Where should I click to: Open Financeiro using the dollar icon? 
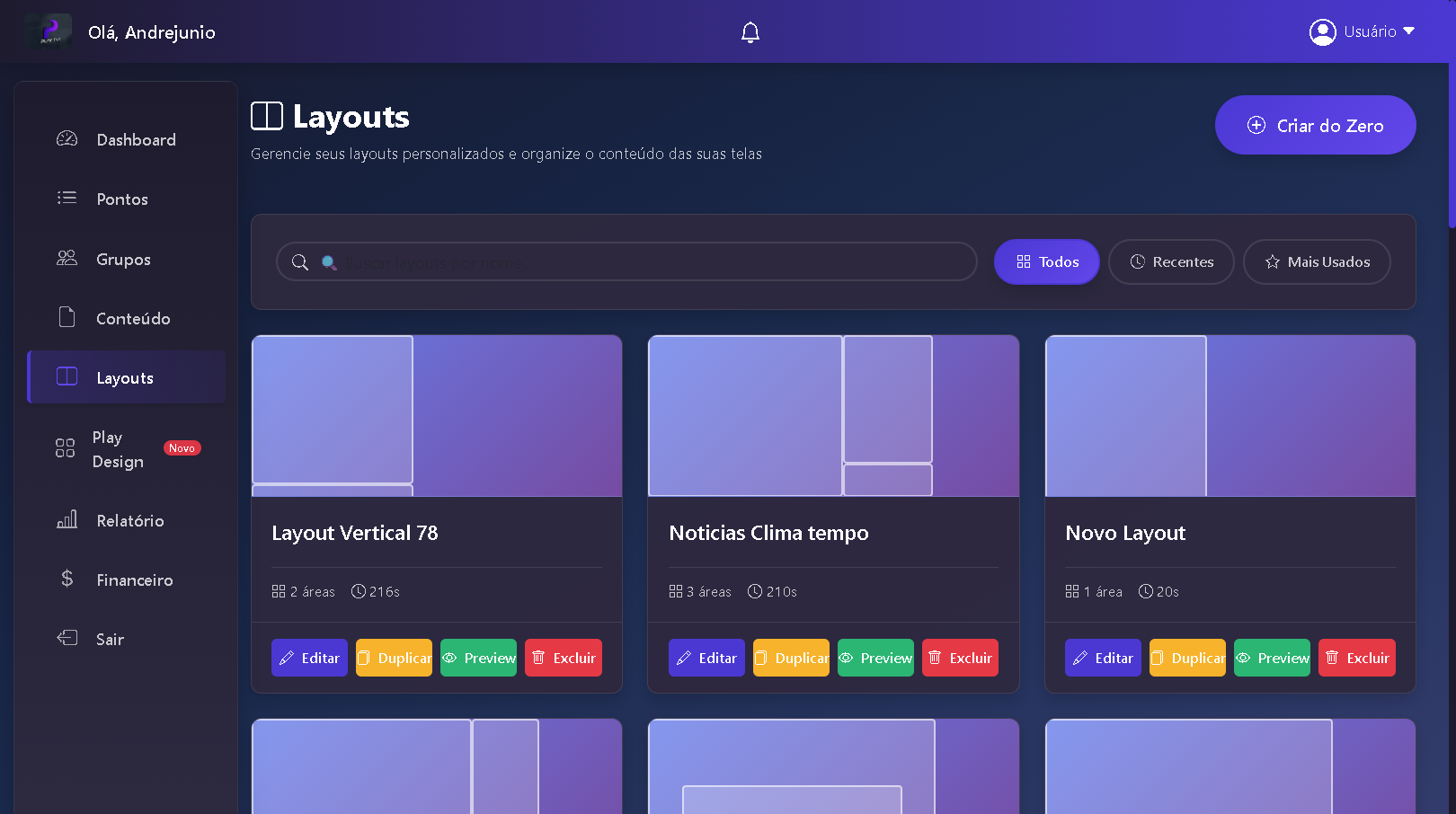coord(67,580)
